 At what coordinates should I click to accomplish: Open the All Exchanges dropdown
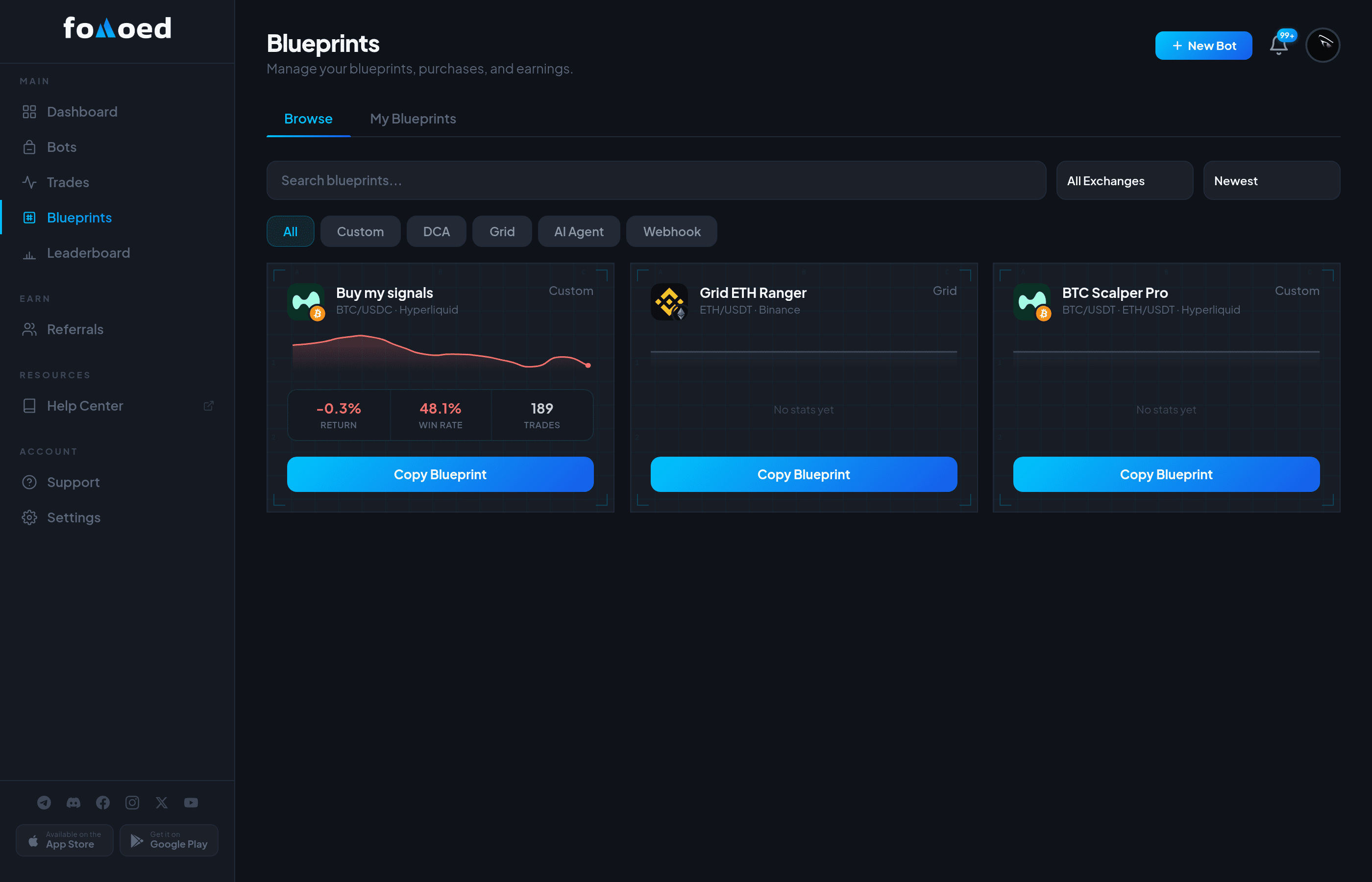1125,180
